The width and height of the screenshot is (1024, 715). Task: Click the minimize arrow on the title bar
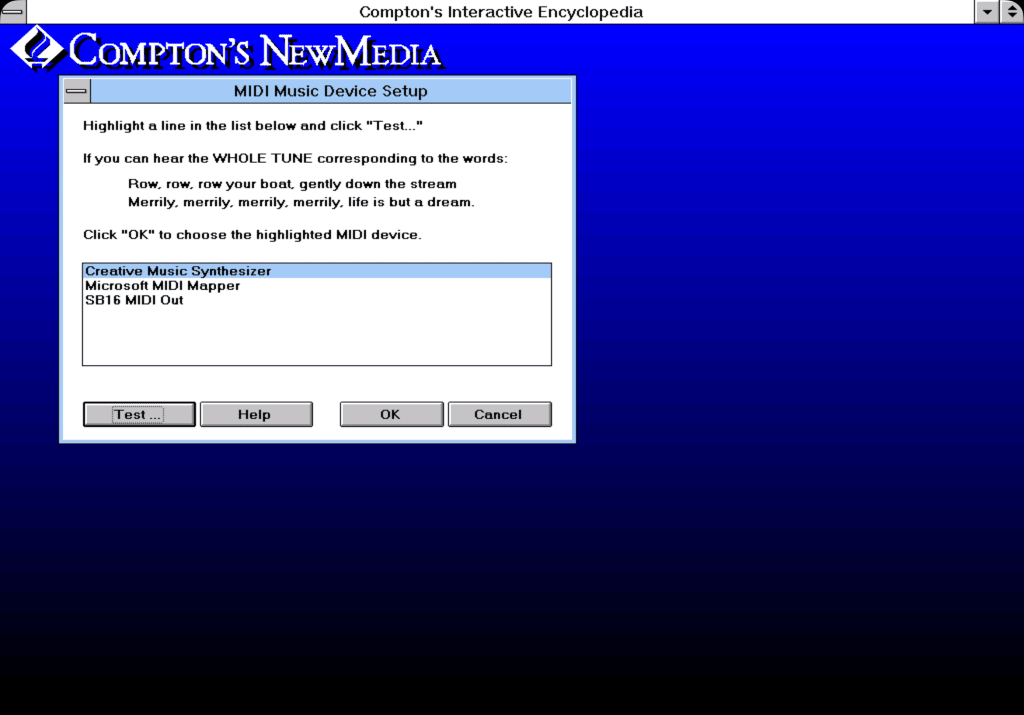(x=985, y=11)
